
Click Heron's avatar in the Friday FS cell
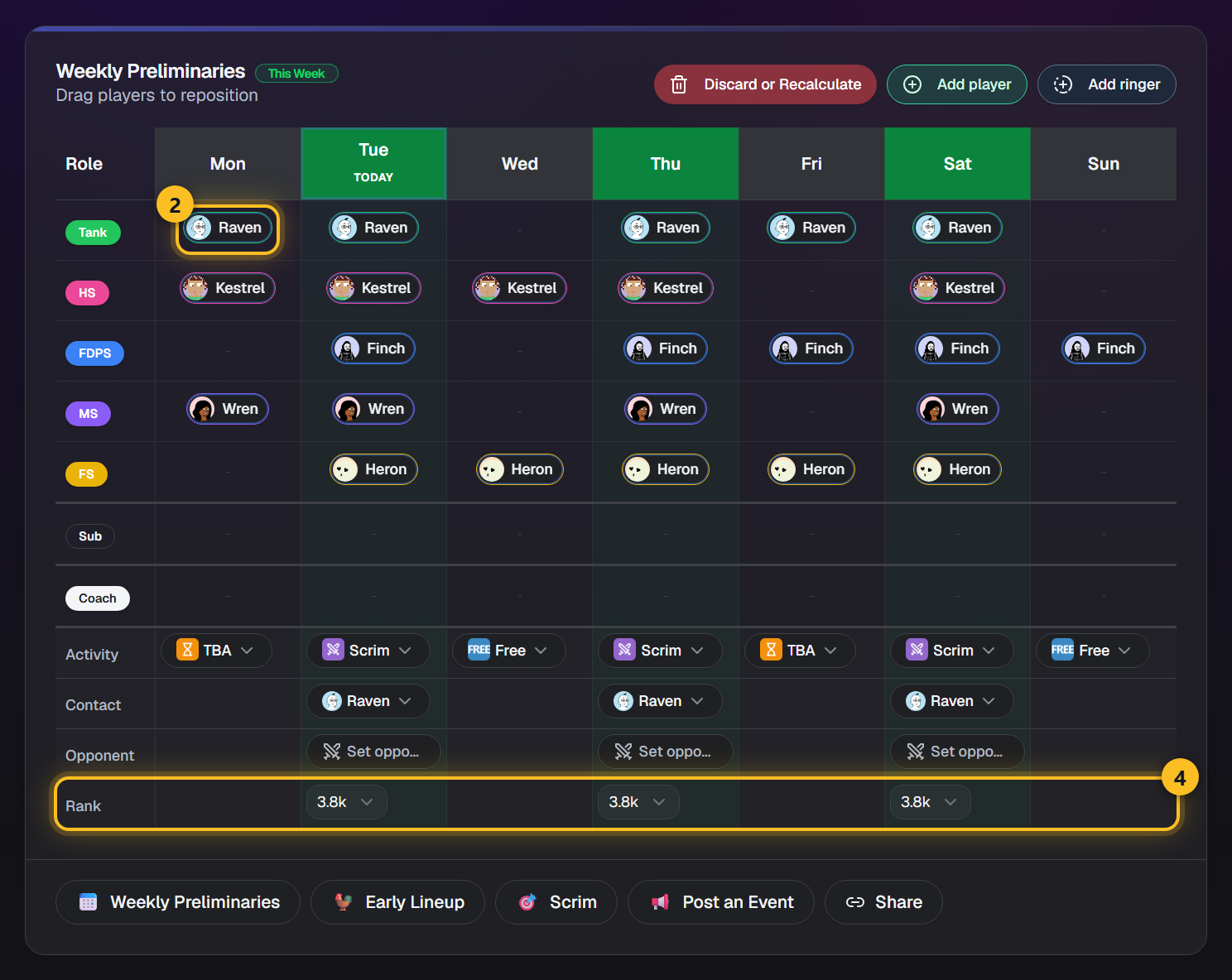point(782,469)
